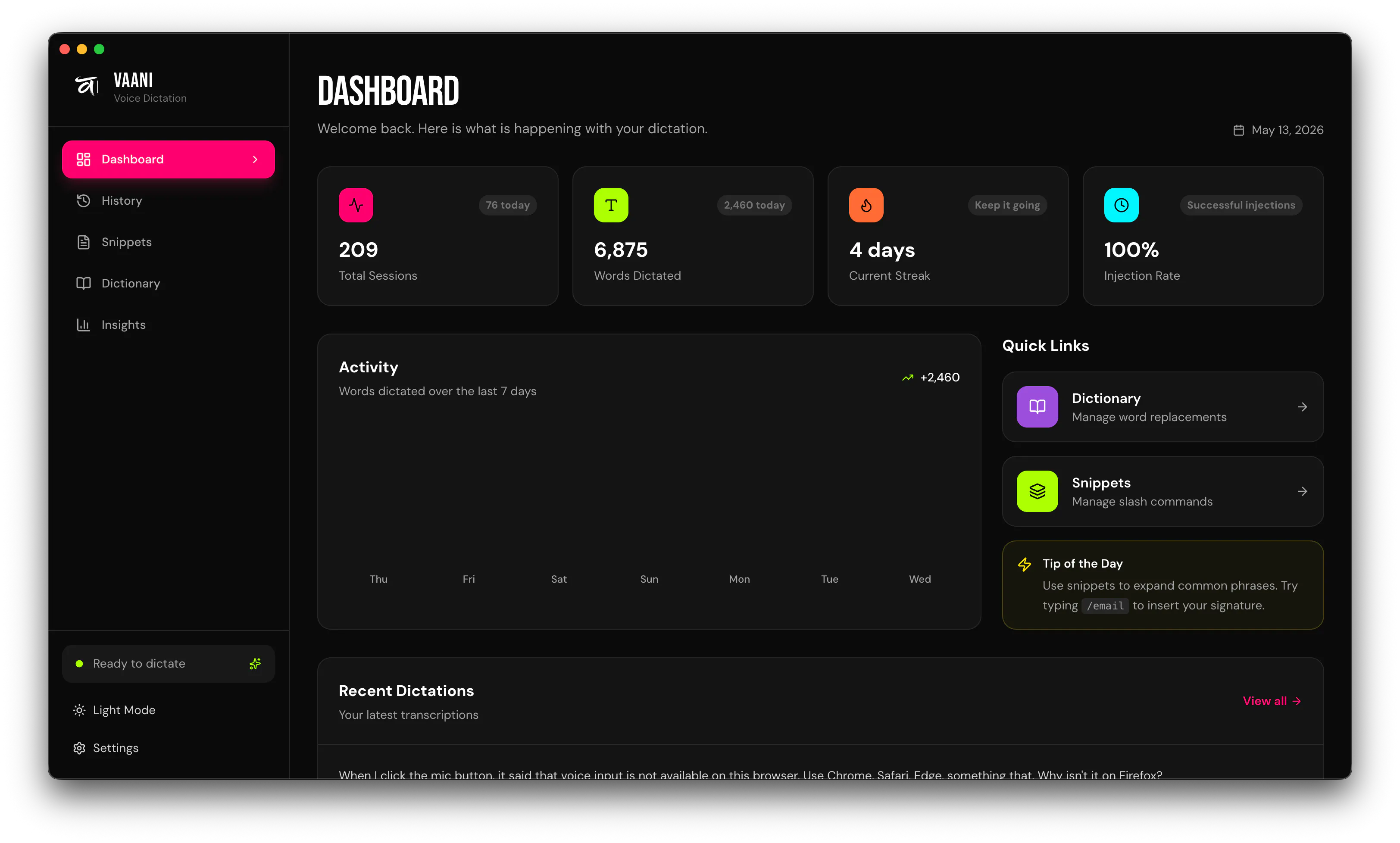Image resolution: width=1400 pixels, height=843 pixels.
Task: Click the 2,460 today badge
Action: 754,205
